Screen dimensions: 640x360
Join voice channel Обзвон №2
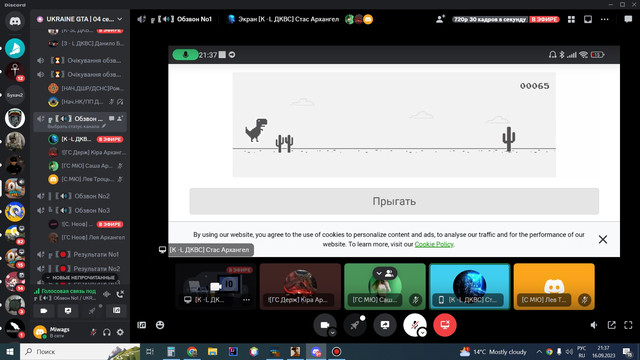[x=80, y=196]
